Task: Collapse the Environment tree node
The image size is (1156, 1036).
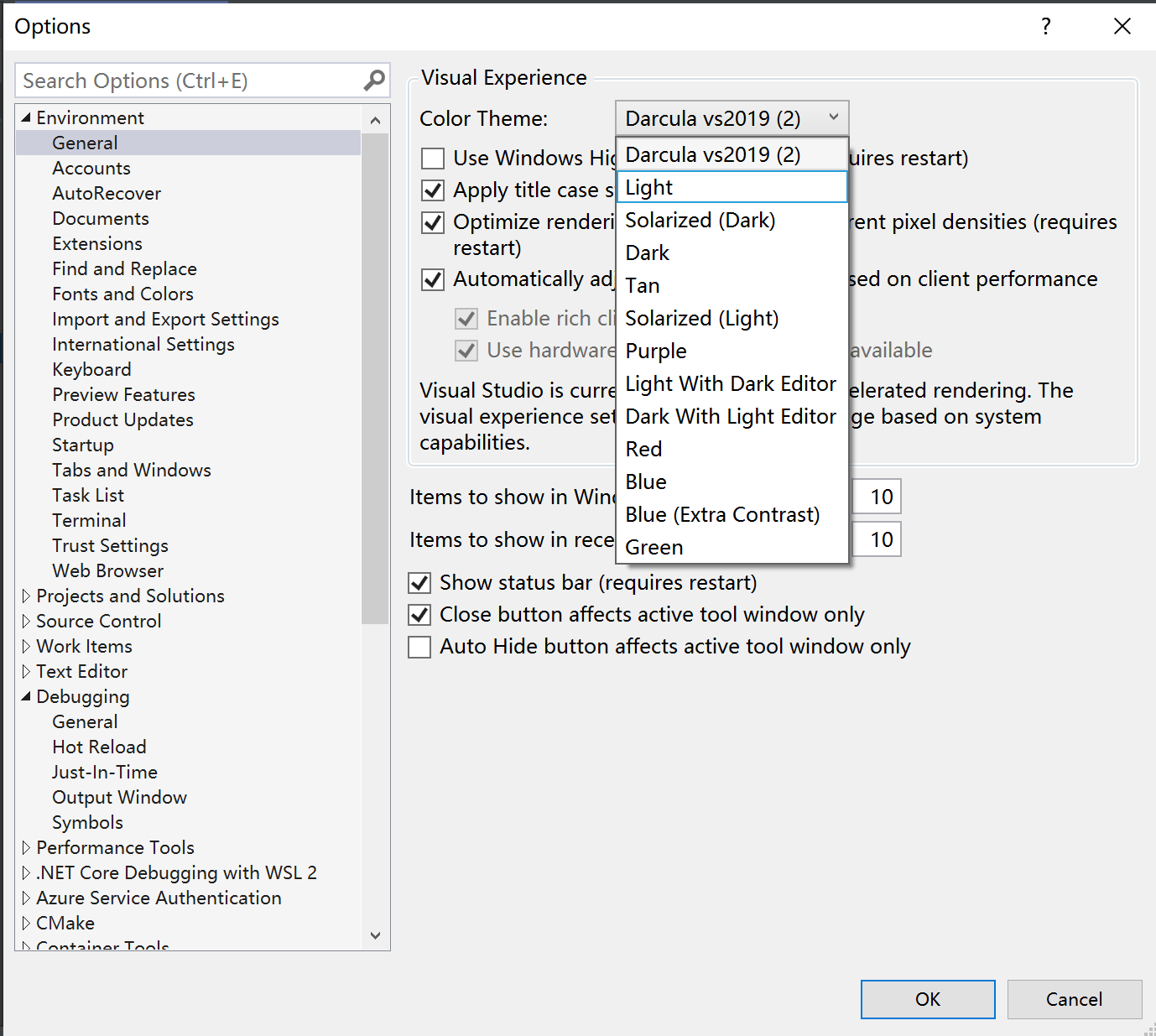Action: point(26,117)
